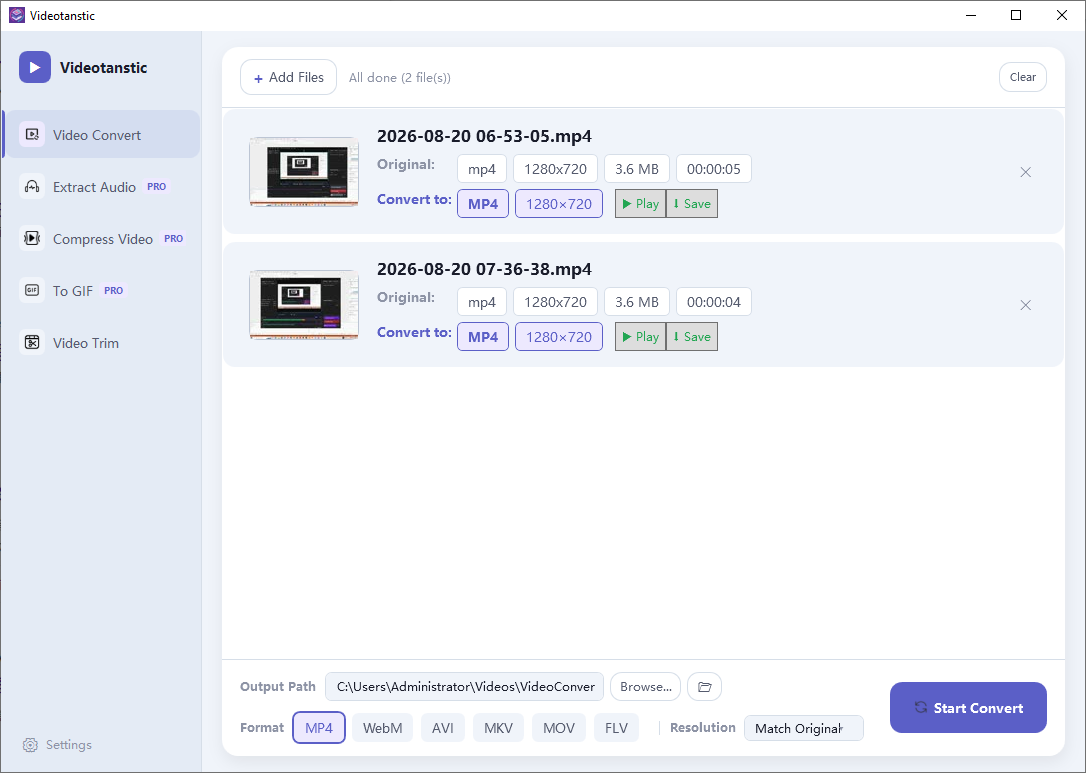This screenshot has width=1086, height=773.
Task: Change MP4 convert format of 07-36-38 file
Action: [x=483, y=337]
